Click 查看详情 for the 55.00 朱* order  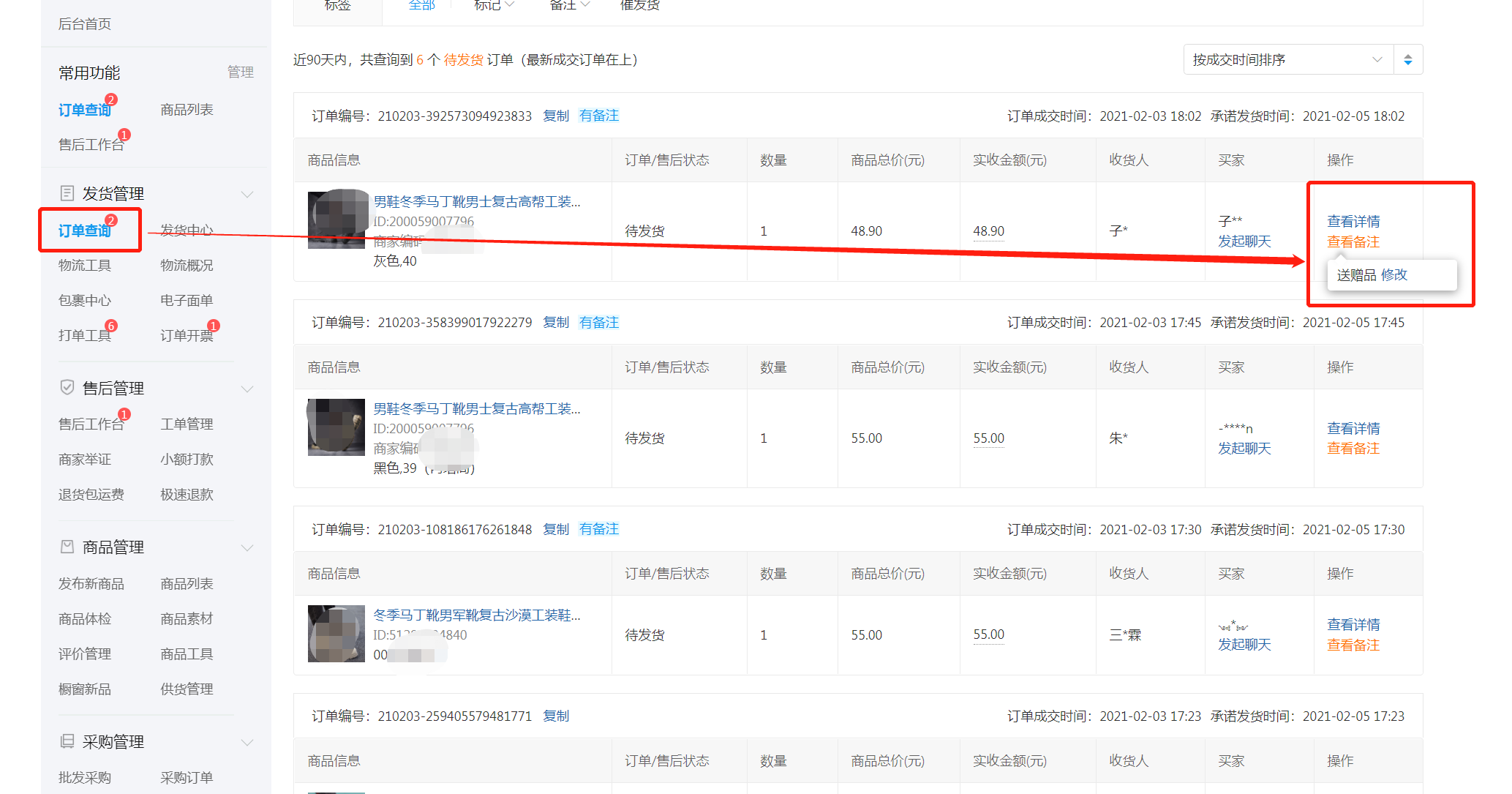click(x=1353, y=428)
